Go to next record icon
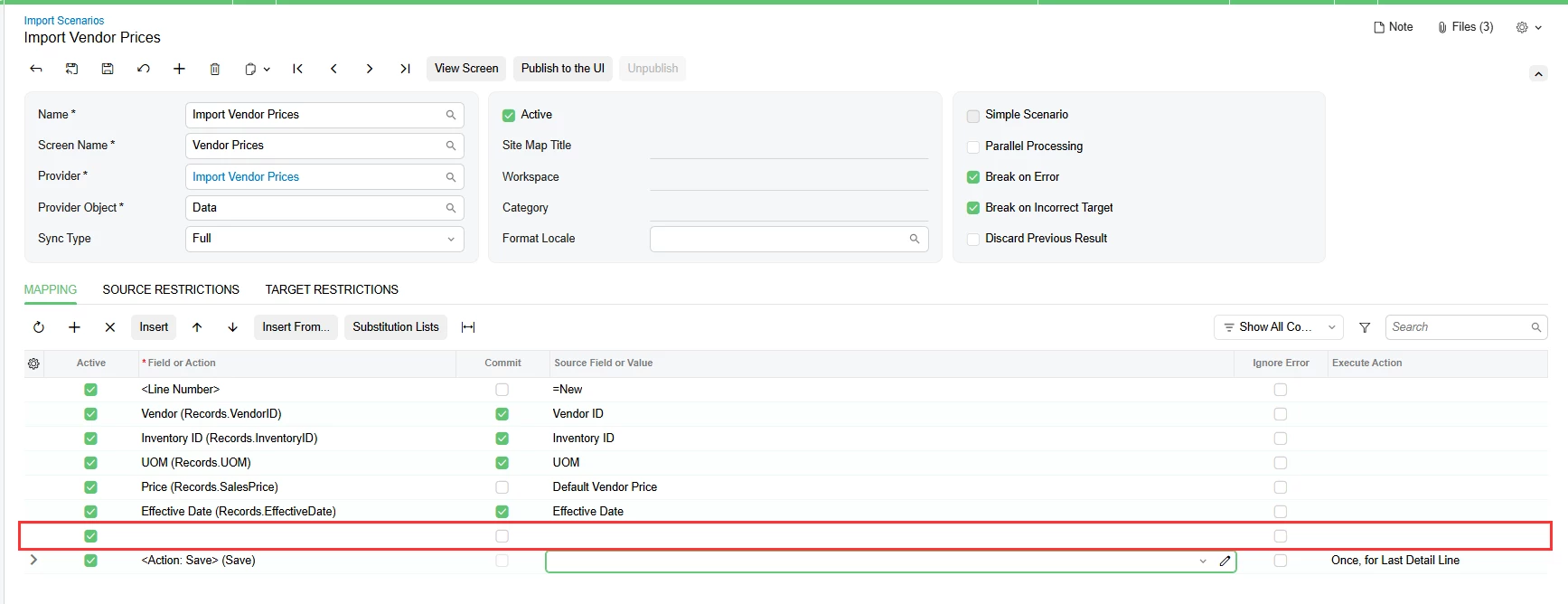 point(370,69)
